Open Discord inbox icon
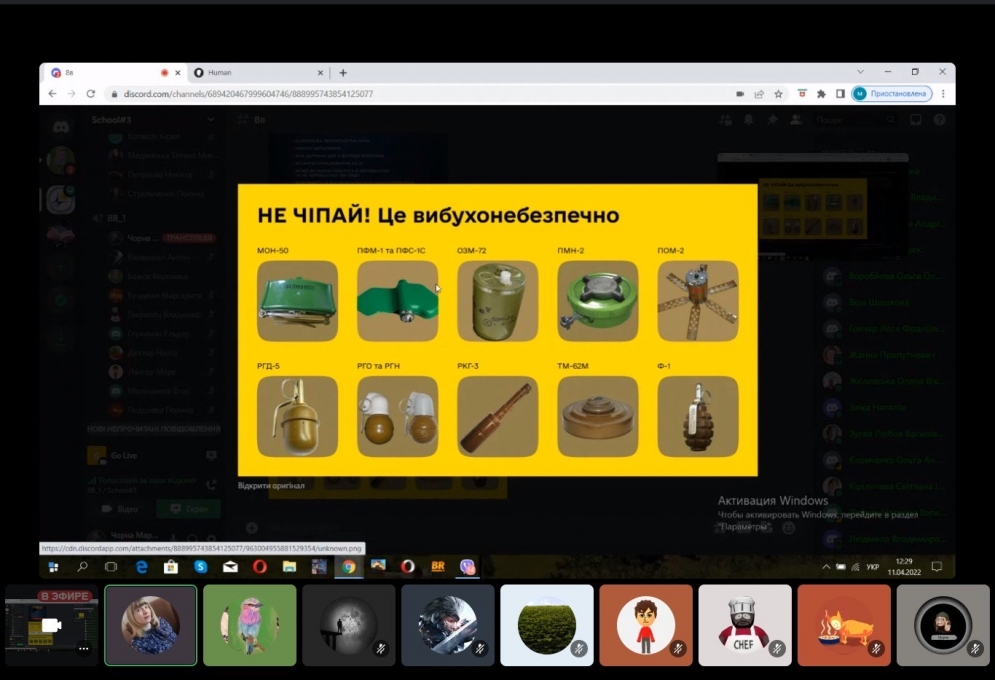995x680 pixels. pyautogui.click(x=916, y=120)
